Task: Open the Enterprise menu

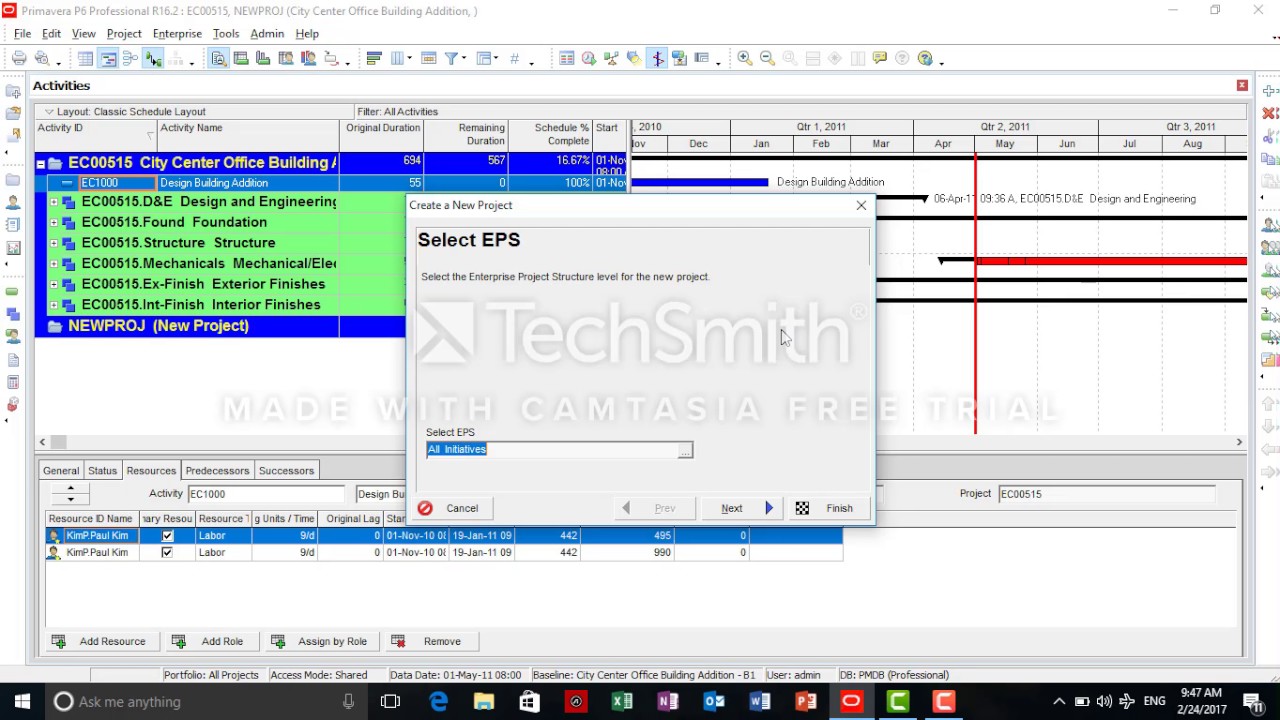Action: point(177,33)
